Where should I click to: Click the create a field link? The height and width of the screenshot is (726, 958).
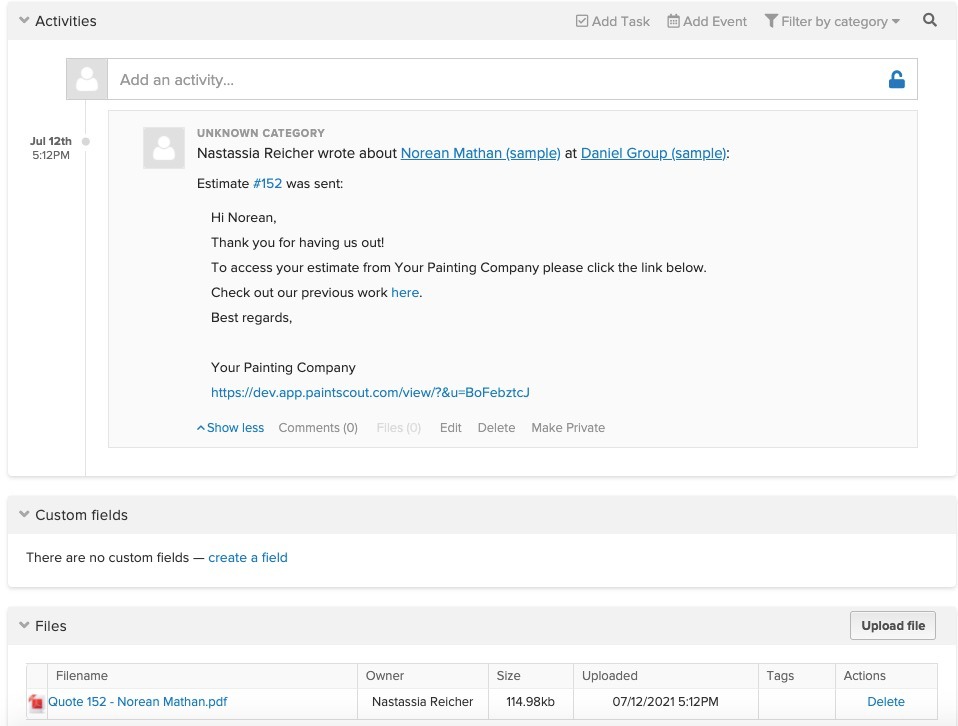[x=248, y=557]
